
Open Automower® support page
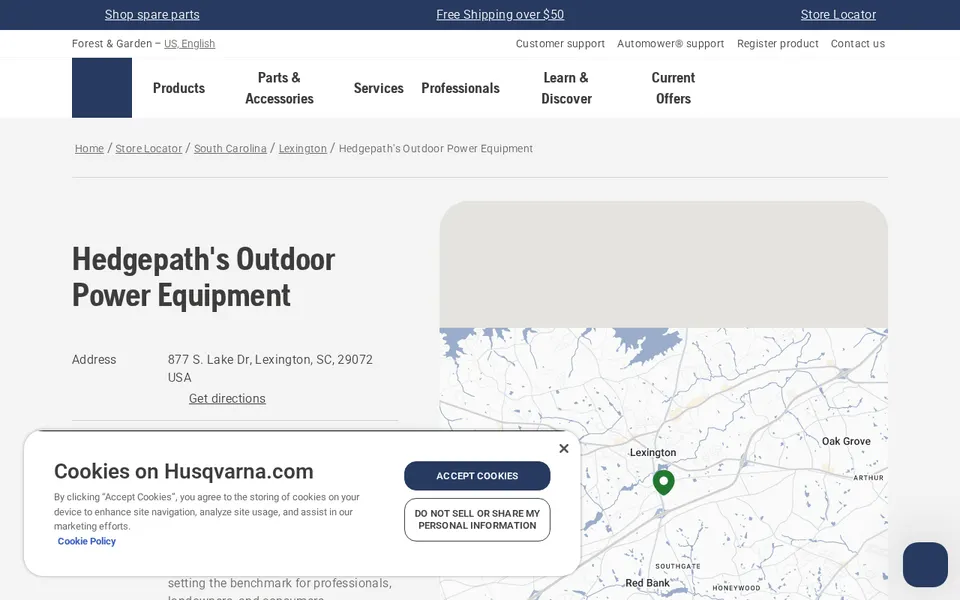click(x=670, y=43)
